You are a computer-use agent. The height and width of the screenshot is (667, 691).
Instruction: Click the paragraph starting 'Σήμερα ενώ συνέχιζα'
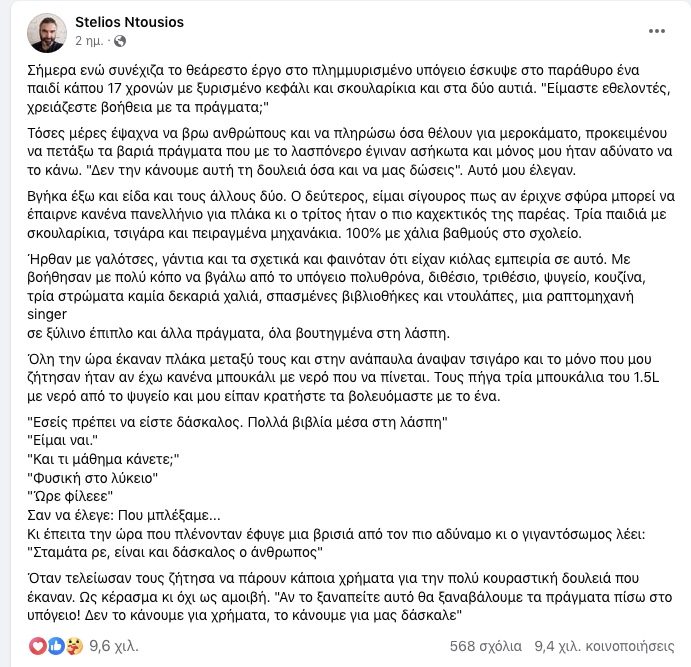(x=349, y=89)
